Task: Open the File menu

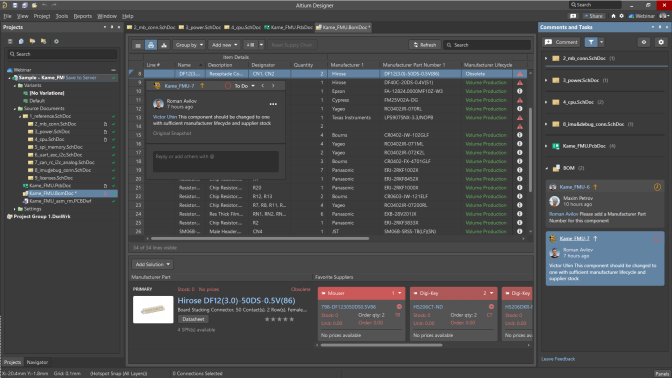Action: [7, 16]
